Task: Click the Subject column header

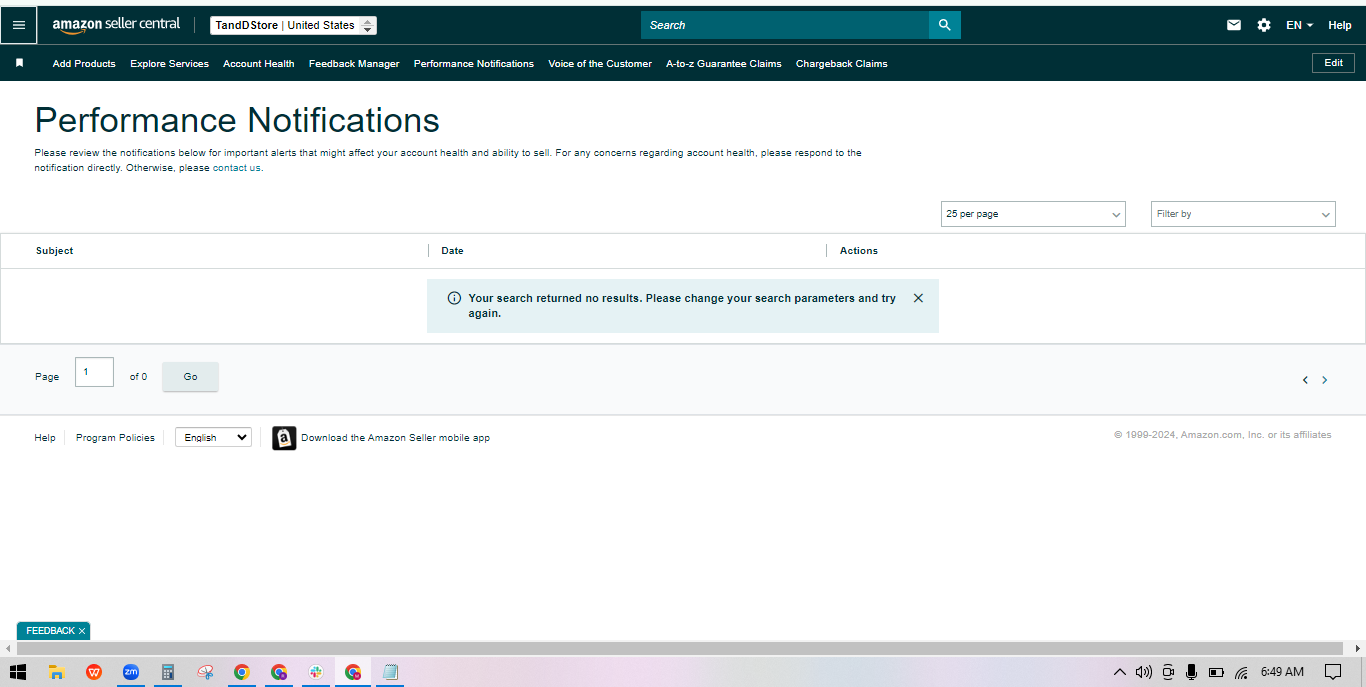Action: 54,251
